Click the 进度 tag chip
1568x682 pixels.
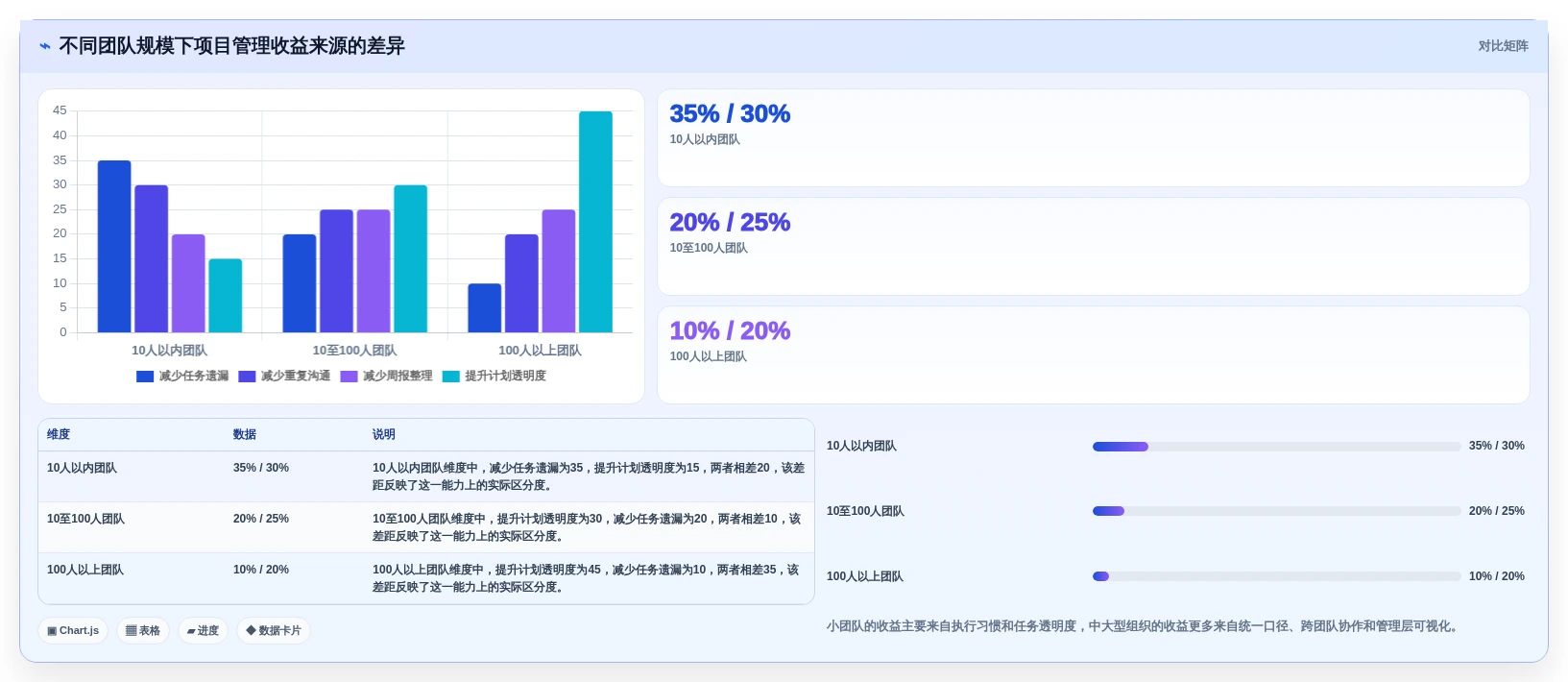click(x=203, y=631)
